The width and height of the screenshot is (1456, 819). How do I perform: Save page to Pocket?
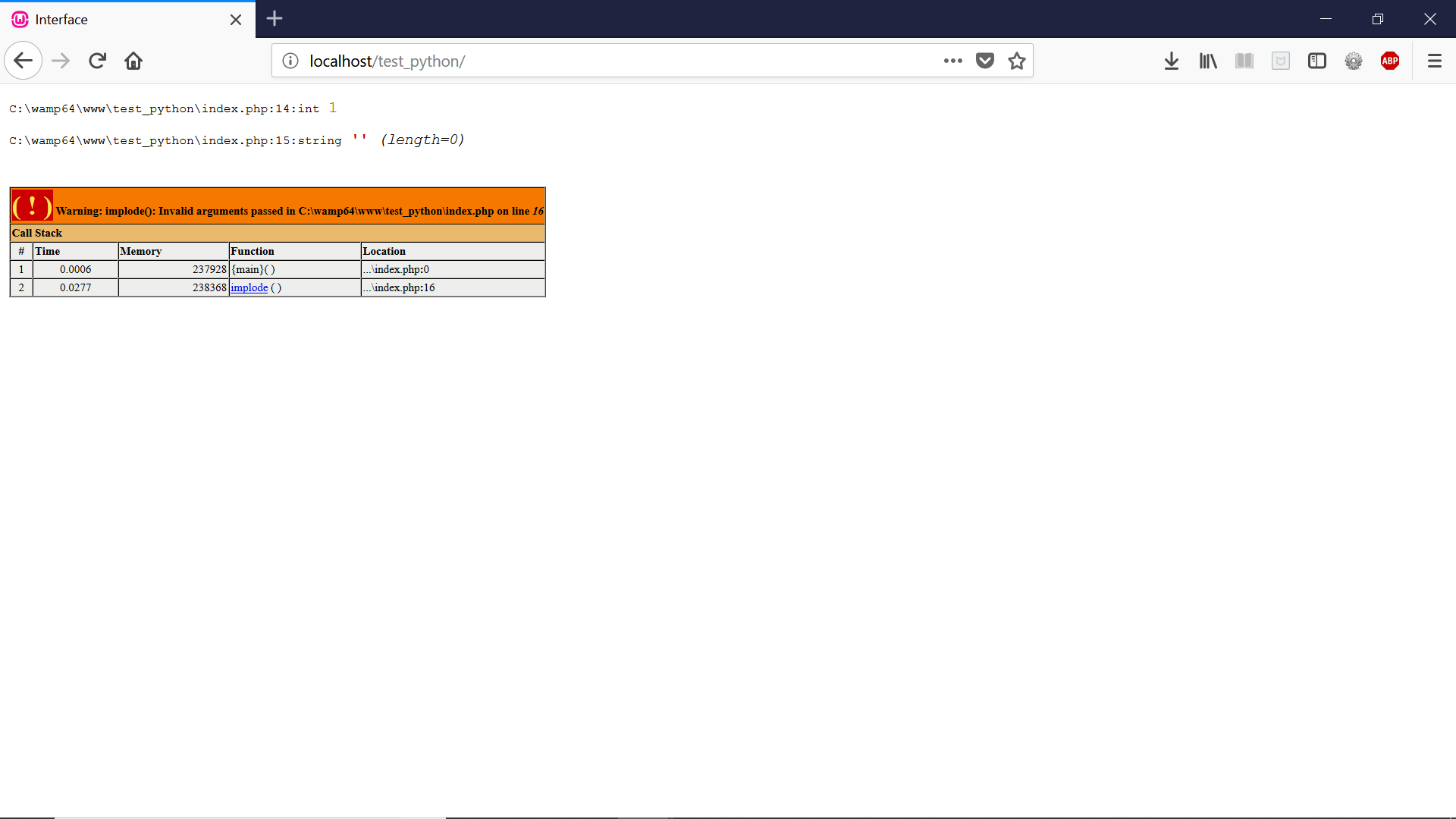[x=984, y=61]
